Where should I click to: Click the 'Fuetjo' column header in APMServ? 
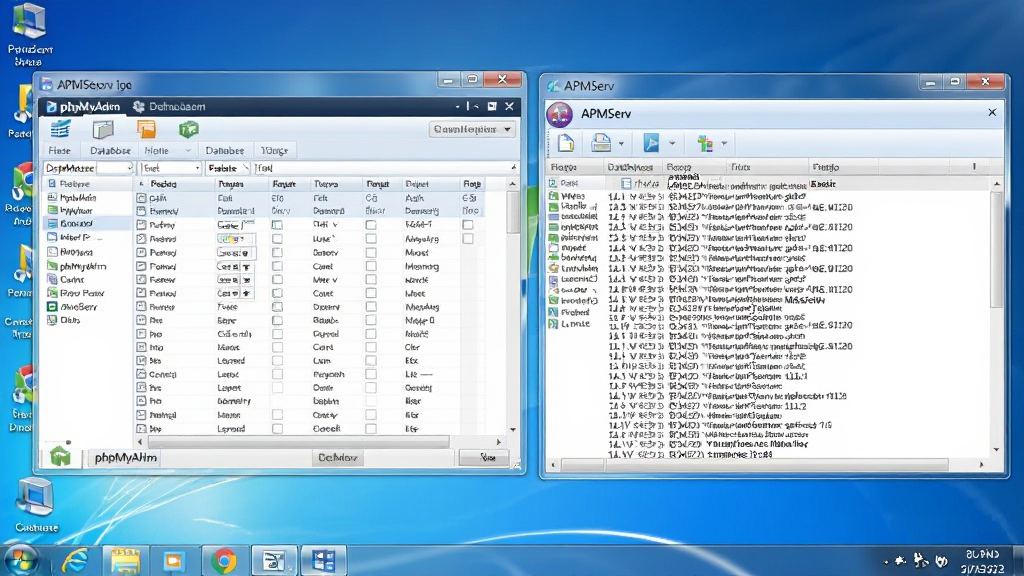point(825,167)
